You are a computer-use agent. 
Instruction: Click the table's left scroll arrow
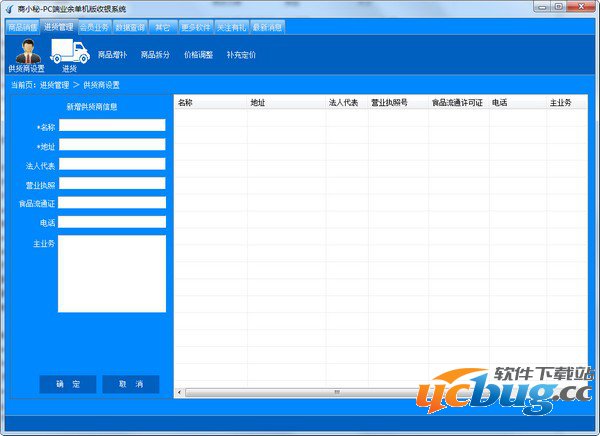(179, 392)
